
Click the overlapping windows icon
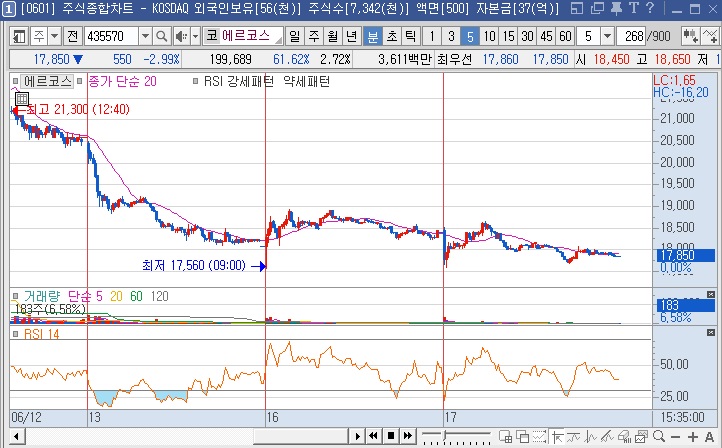[523, 436]
